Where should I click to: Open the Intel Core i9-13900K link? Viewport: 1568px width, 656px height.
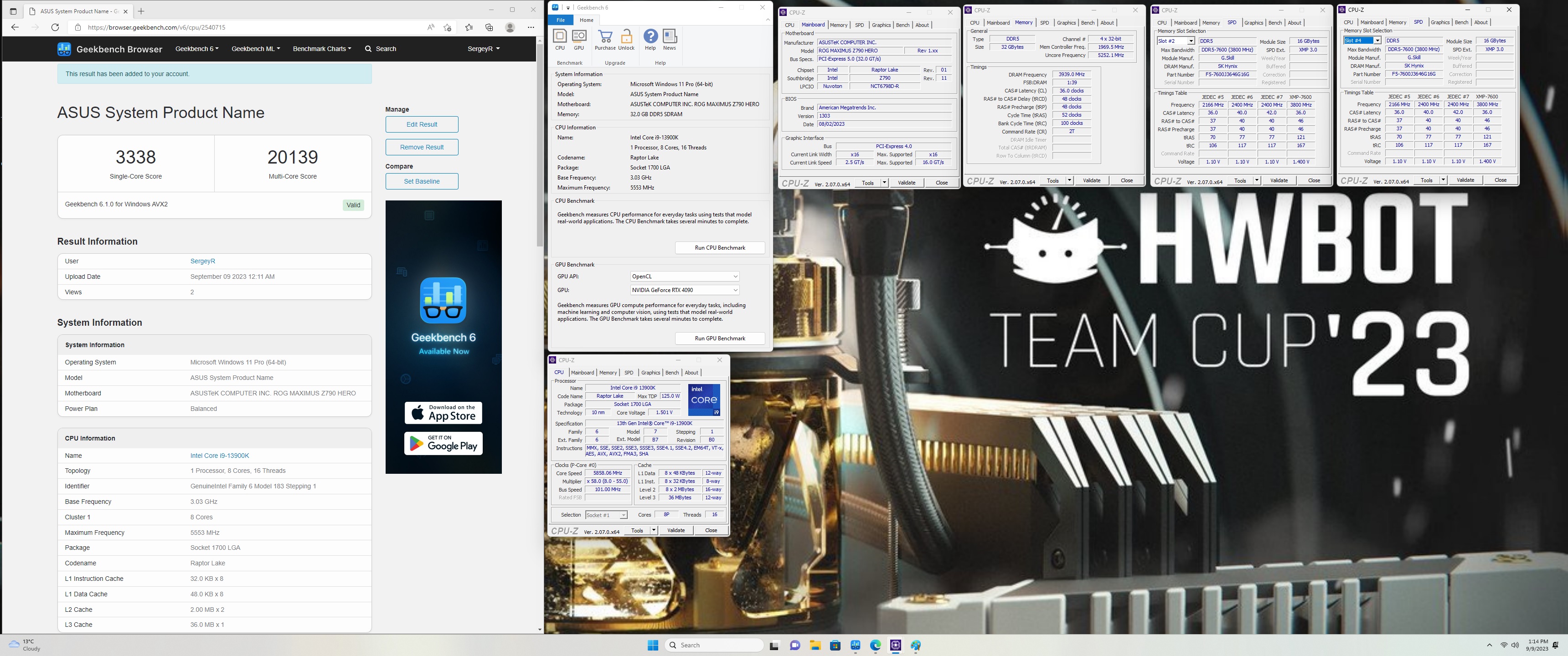coord(220,456)
